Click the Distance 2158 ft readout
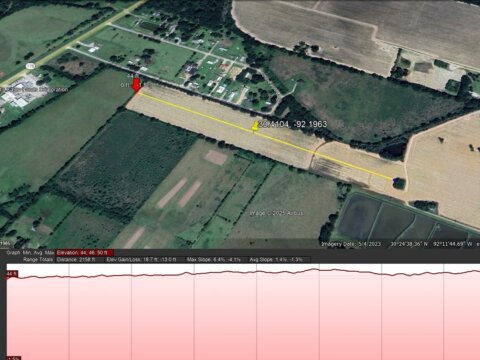480x360 pixels. pyautogui.click(x=76, y=259)
